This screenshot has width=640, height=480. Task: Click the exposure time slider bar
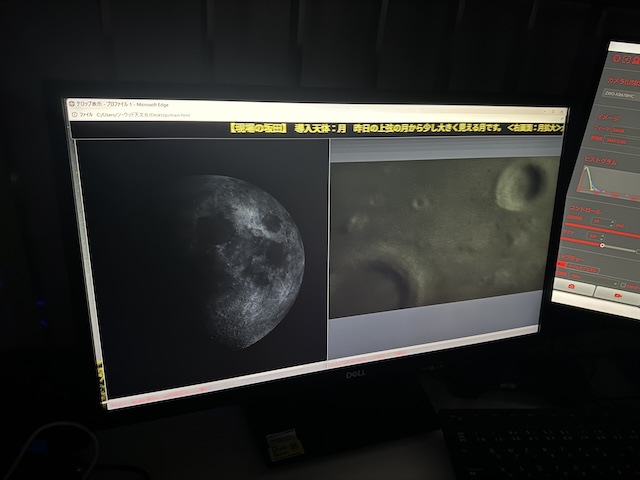(x=601, y=229)
